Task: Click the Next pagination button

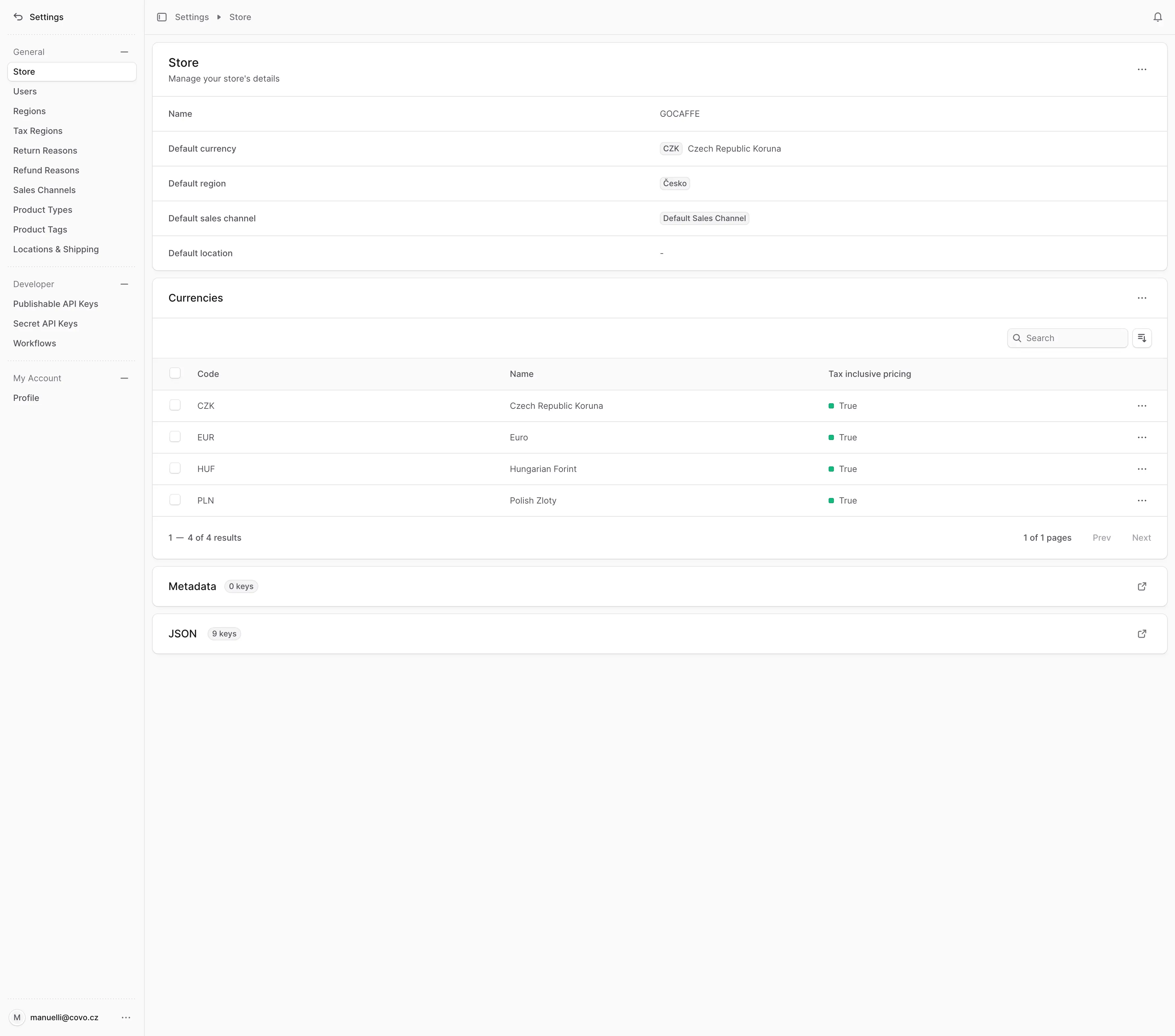Action: point(1142,538)
